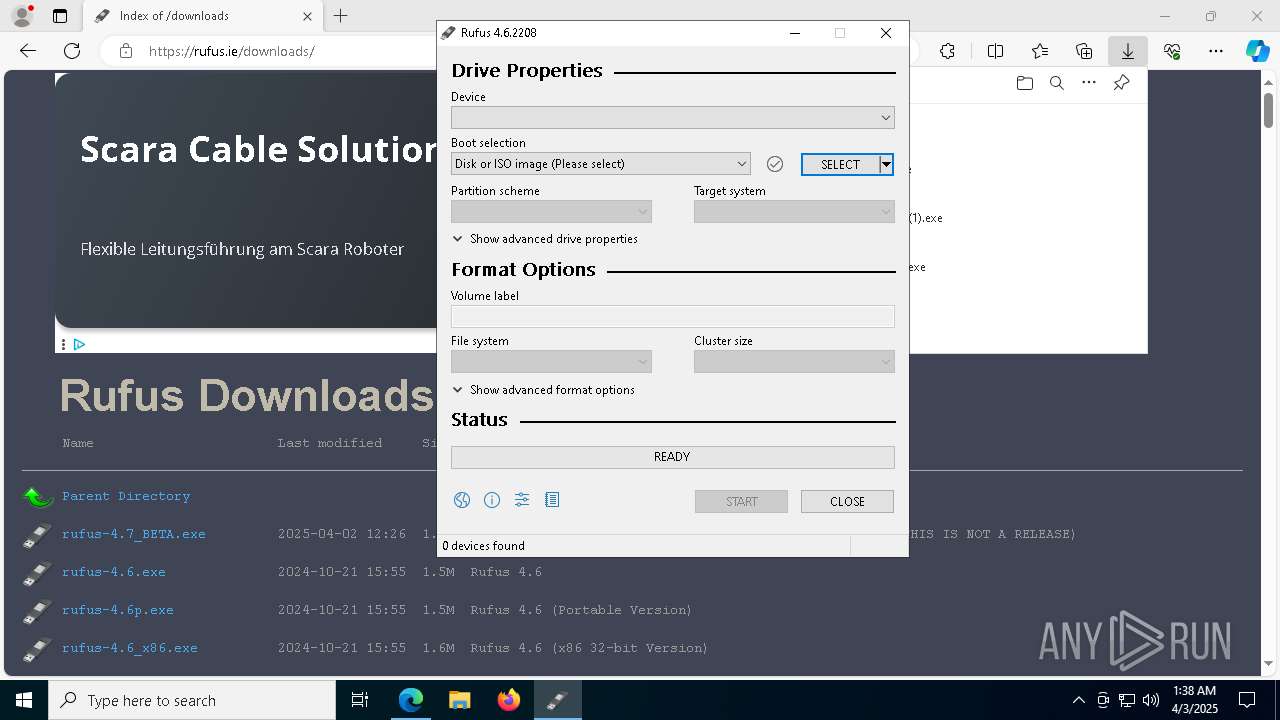Open network status tray icon

pos(1127,700)
